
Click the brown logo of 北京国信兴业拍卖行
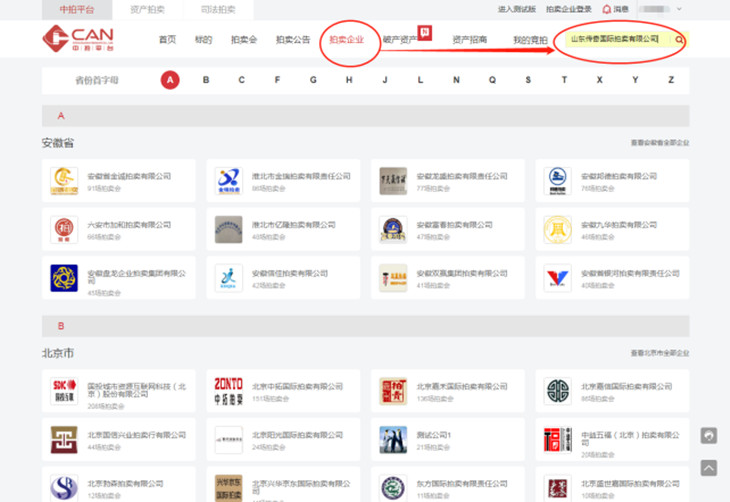64,439
